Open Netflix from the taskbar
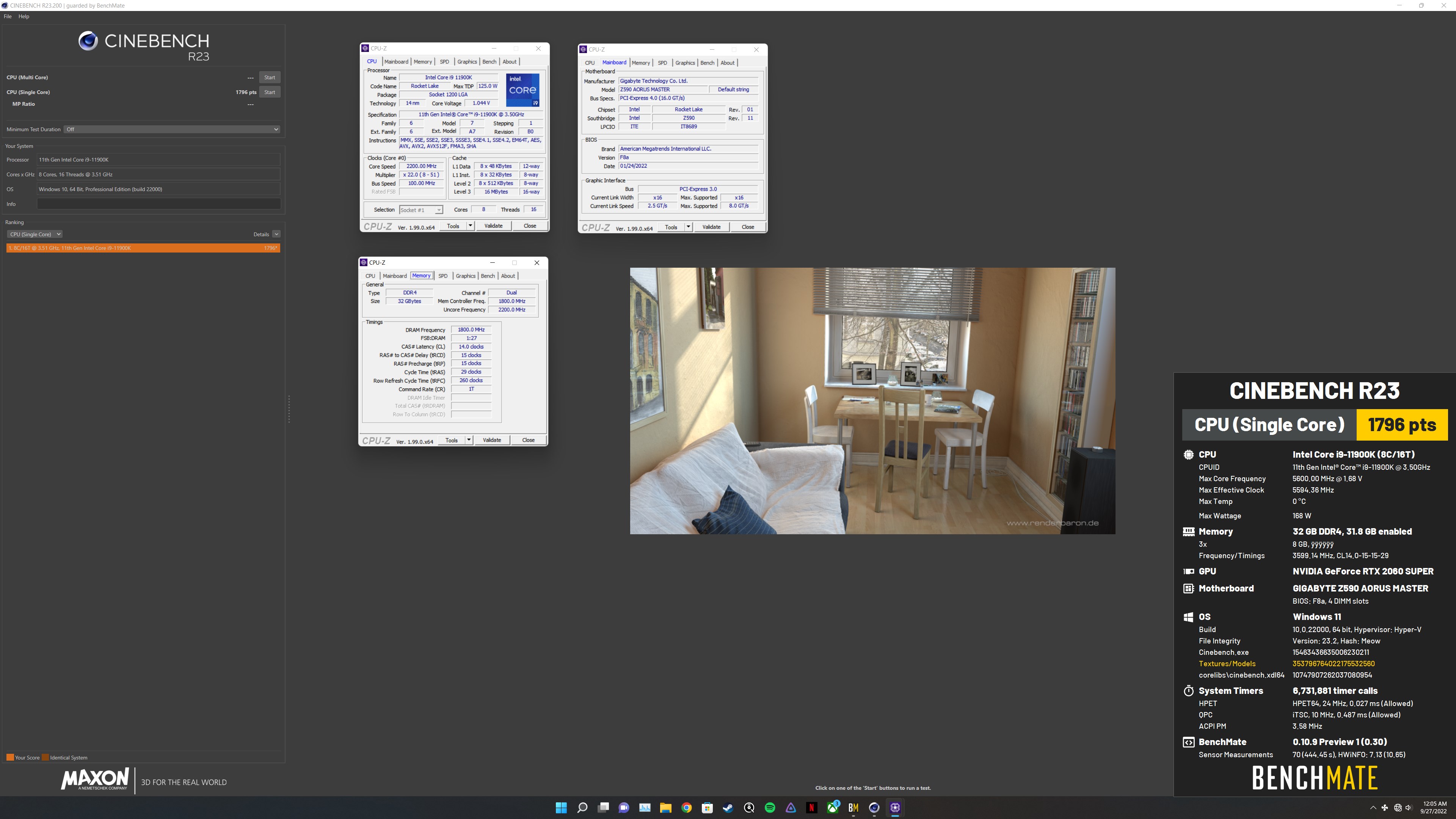The height and width of the screenshot is (819, 1456). pyautogui.click(x=812, y=808)
